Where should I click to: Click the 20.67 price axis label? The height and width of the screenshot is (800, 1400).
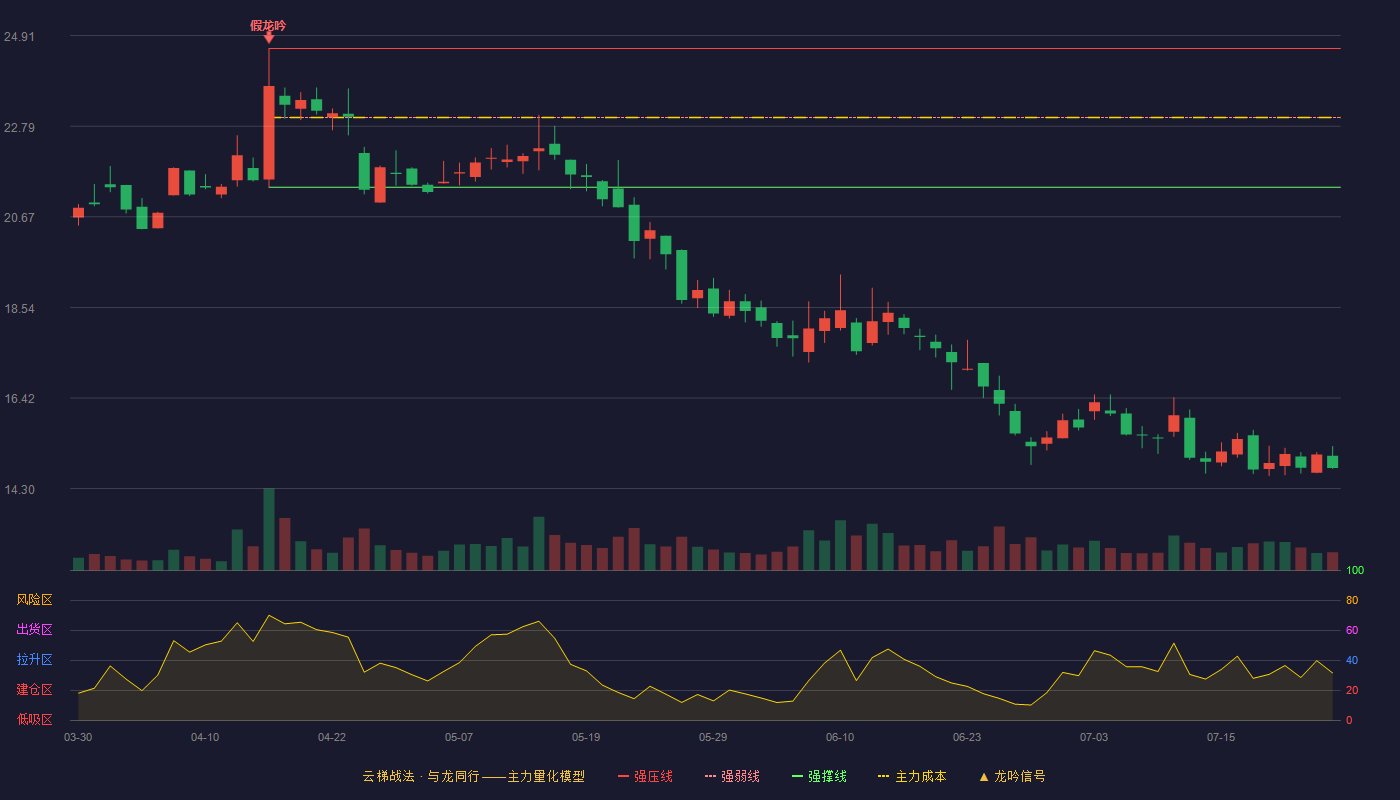(x=19, y=218)
